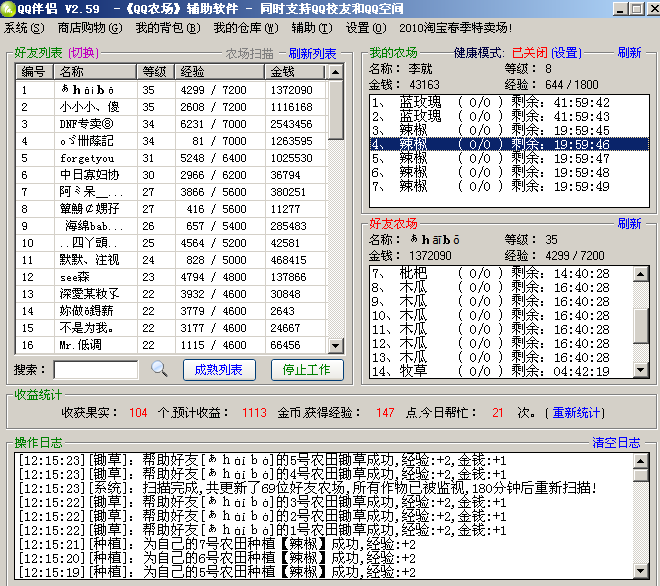Screen dimensions: 660x586
Task: Select friend row Mr.低调
Action: [x=170, y=345]
